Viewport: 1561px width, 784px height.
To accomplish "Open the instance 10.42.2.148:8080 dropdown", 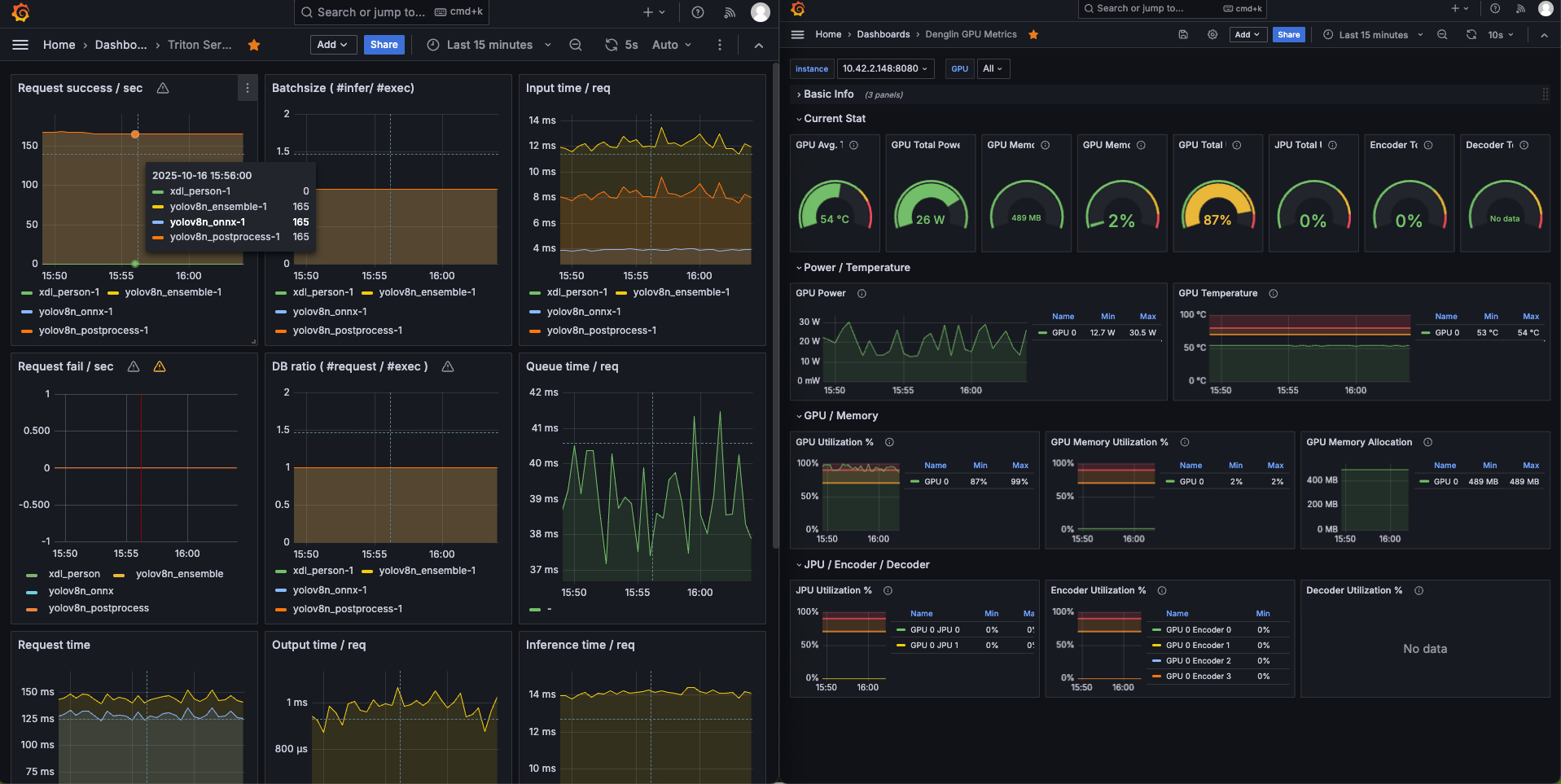I will pyautogui.click(x=885, y=68).
